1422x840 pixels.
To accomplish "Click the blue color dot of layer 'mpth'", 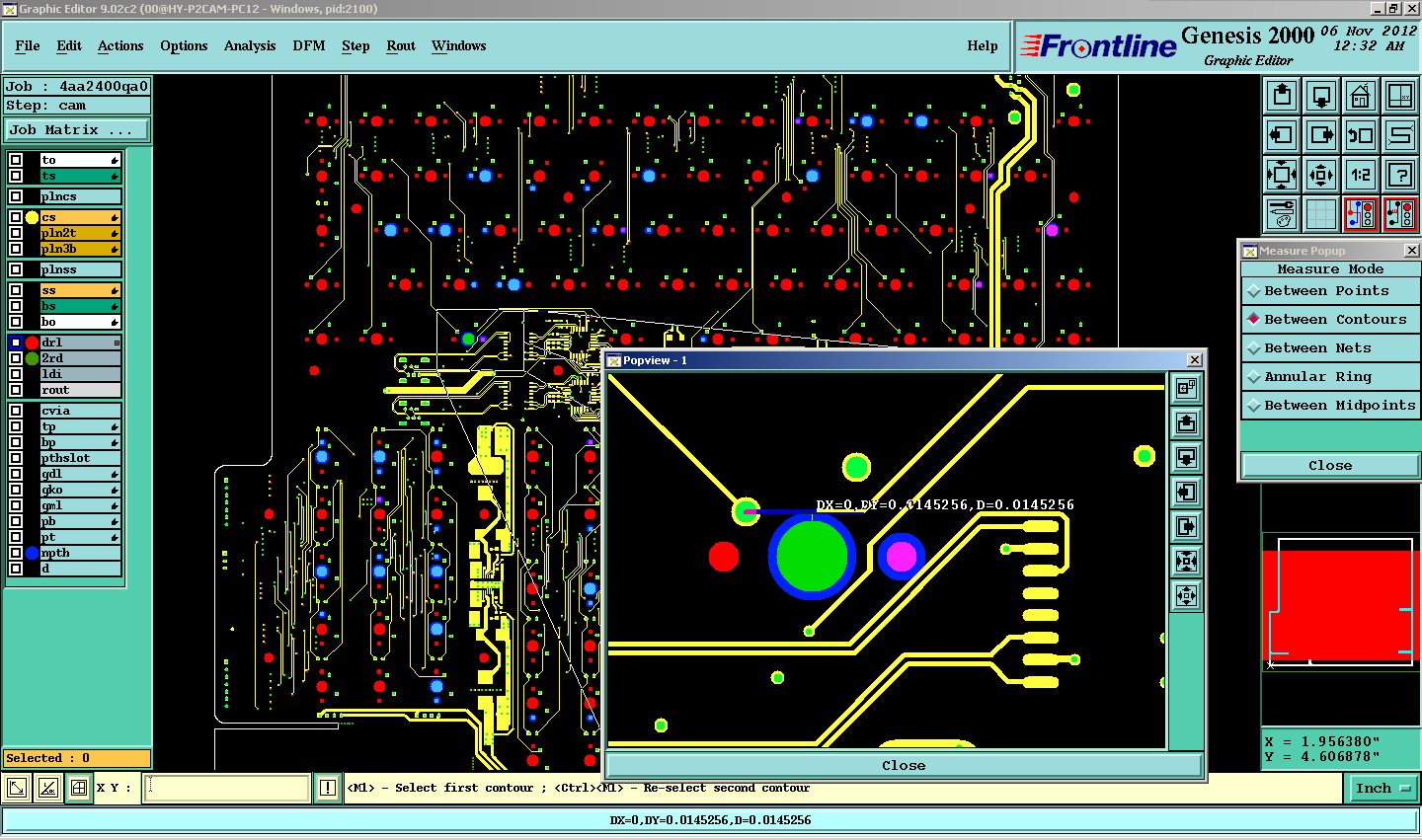I will pos(32,553).
